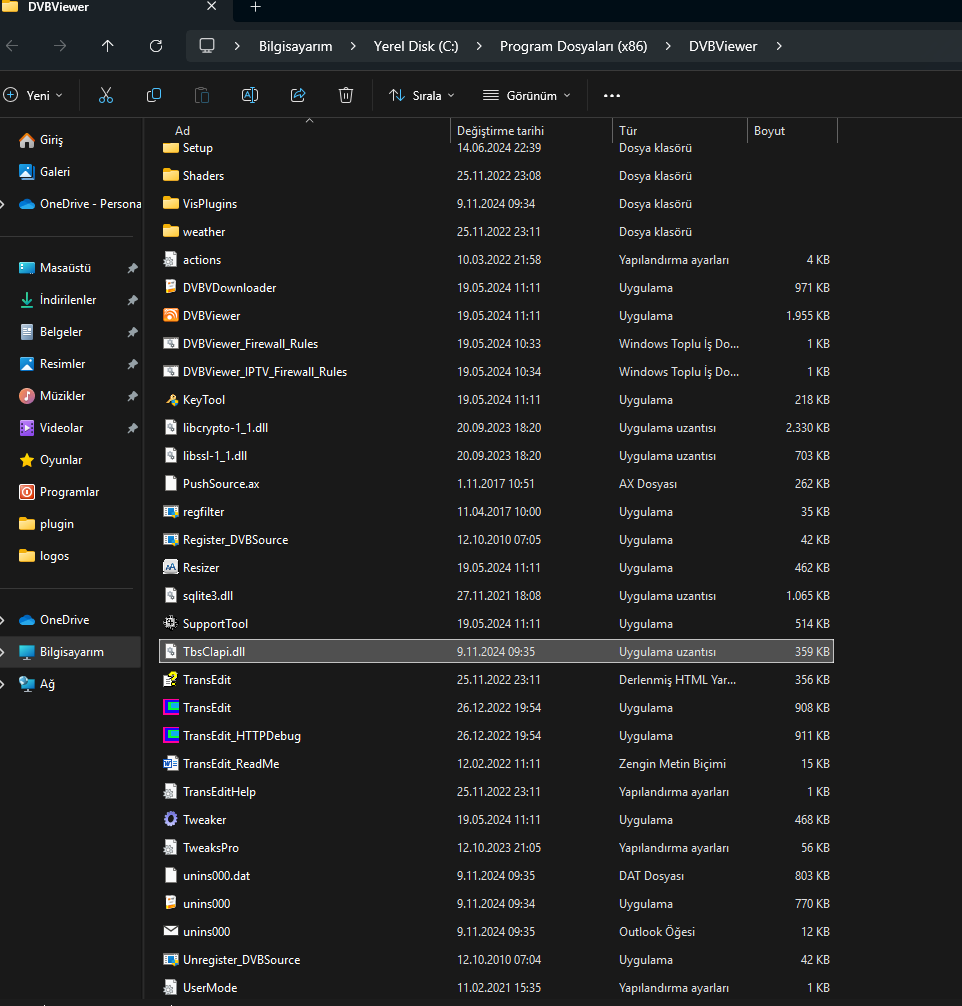
Task: Select the TransEdit_ReadMe file
Action: (x=231, y=764)
